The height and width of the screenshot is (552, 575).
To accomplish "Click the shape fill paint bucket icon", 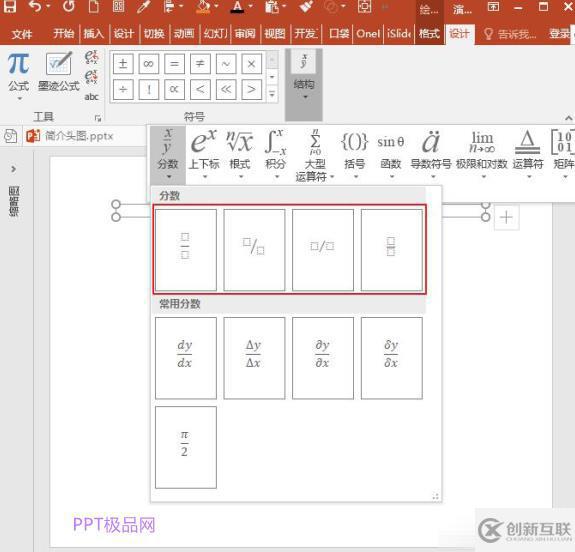I will pos(204,6).
